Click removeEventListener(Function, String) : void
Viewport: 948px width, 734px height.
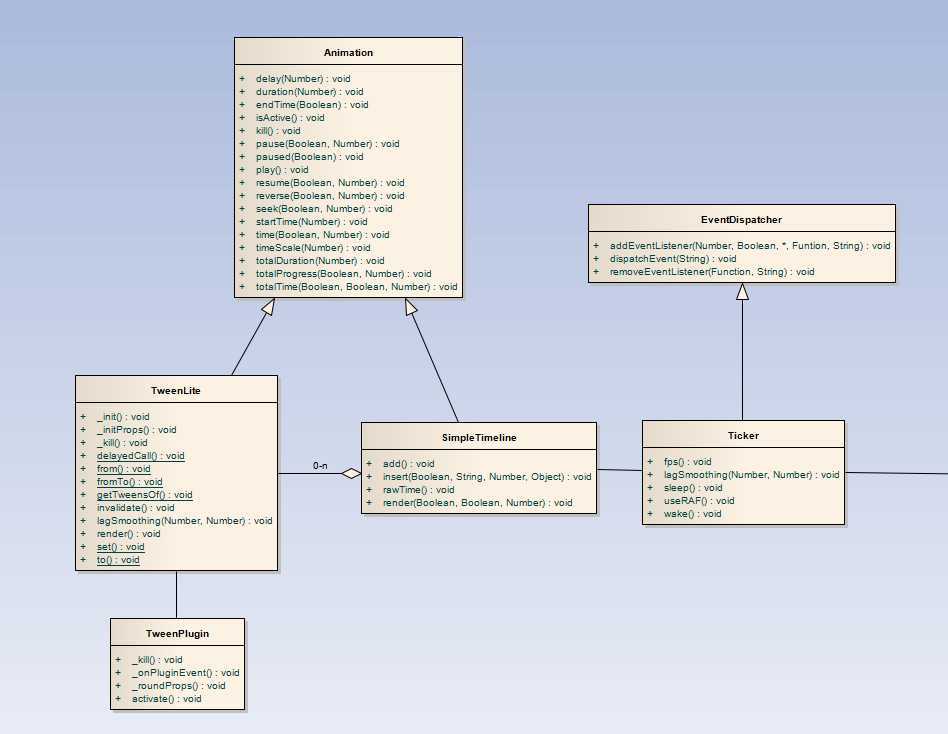(712, 271)
